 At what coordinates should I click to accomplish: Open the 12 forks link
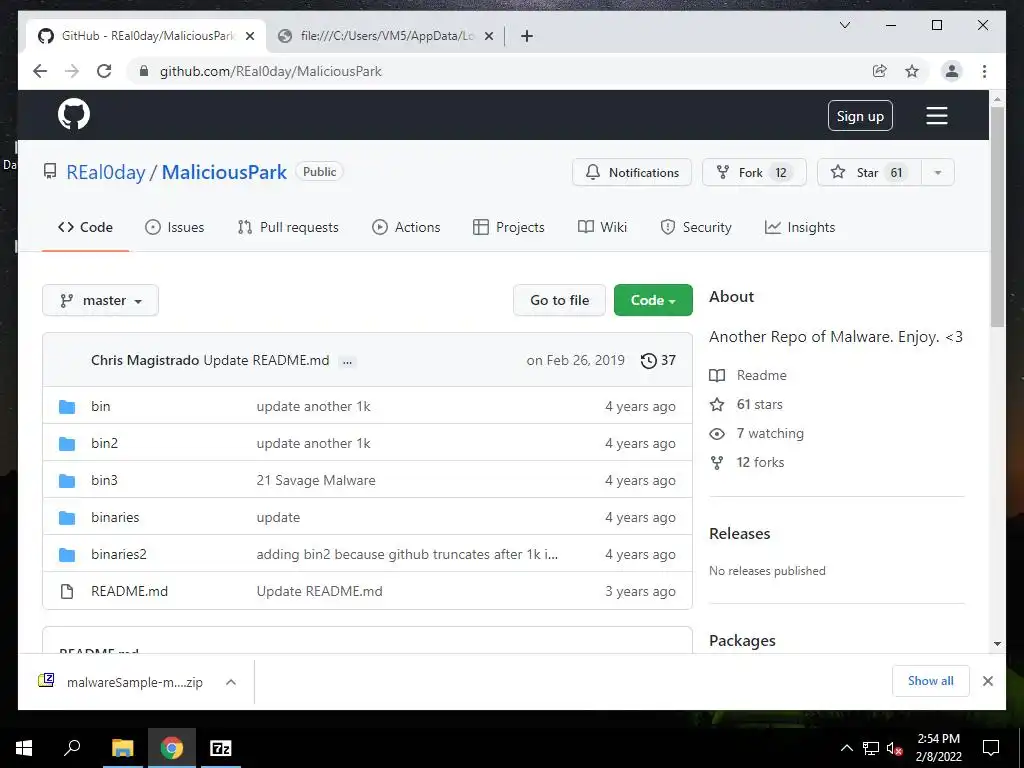pyautogui.click(x=760, y=462)
